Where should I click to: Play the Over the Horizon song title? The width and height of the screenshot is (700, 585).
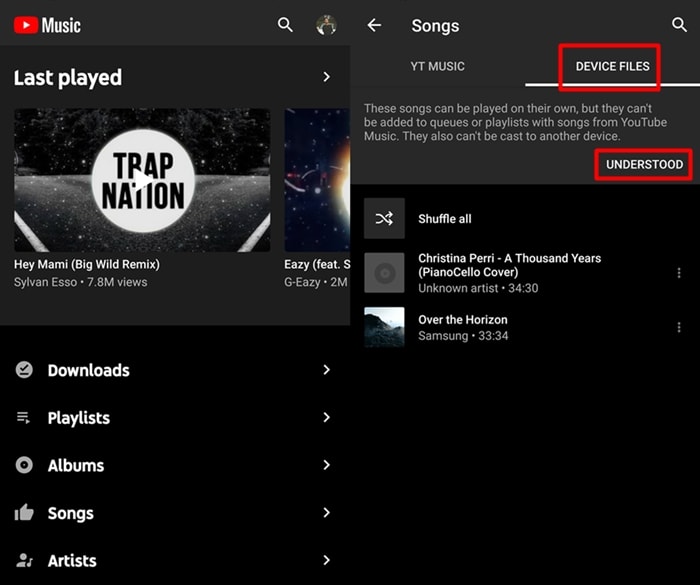coord(462,320)
